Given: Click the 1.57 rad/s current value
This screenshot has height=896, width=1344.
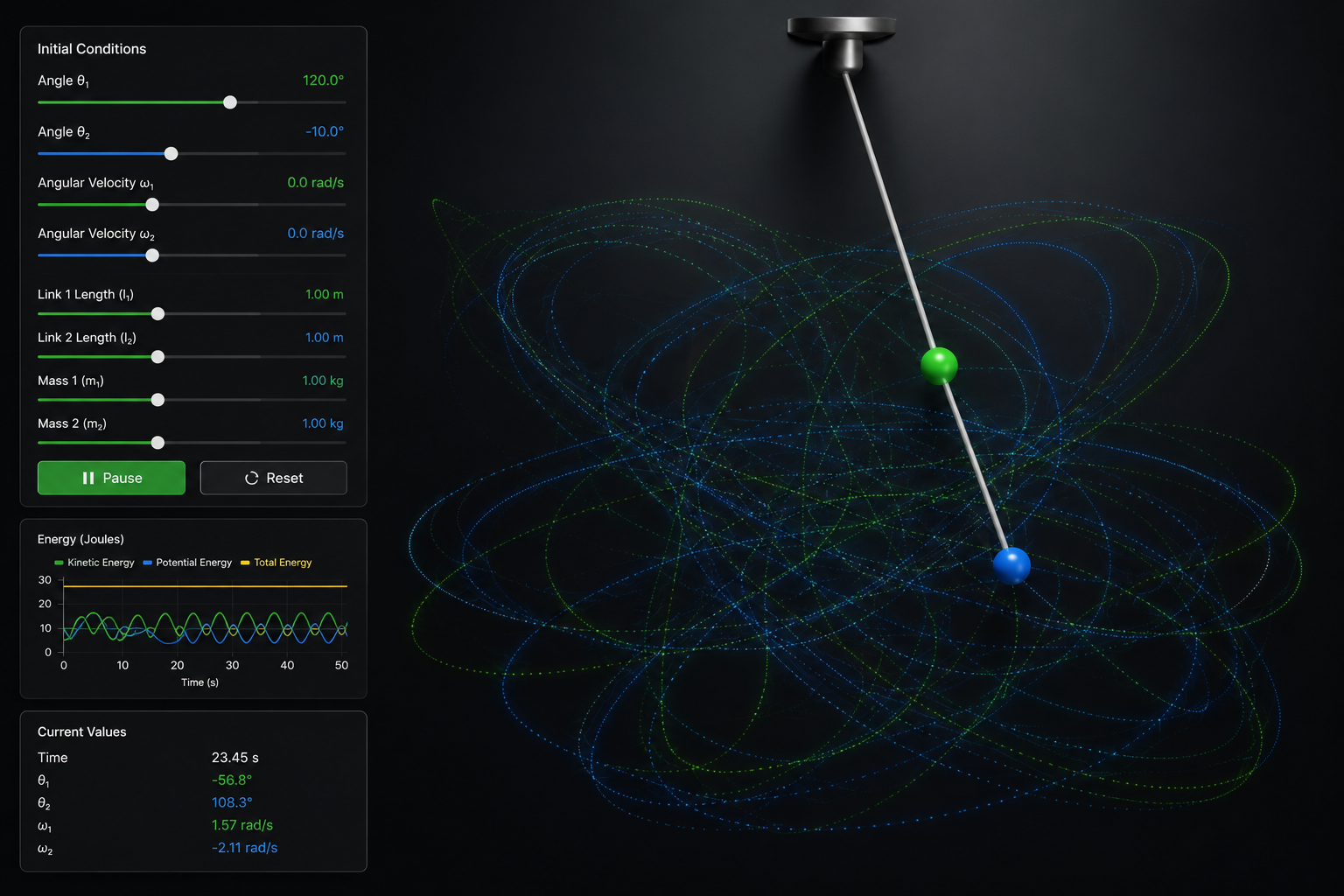Looking at the screenshot, I should (242, 825).
